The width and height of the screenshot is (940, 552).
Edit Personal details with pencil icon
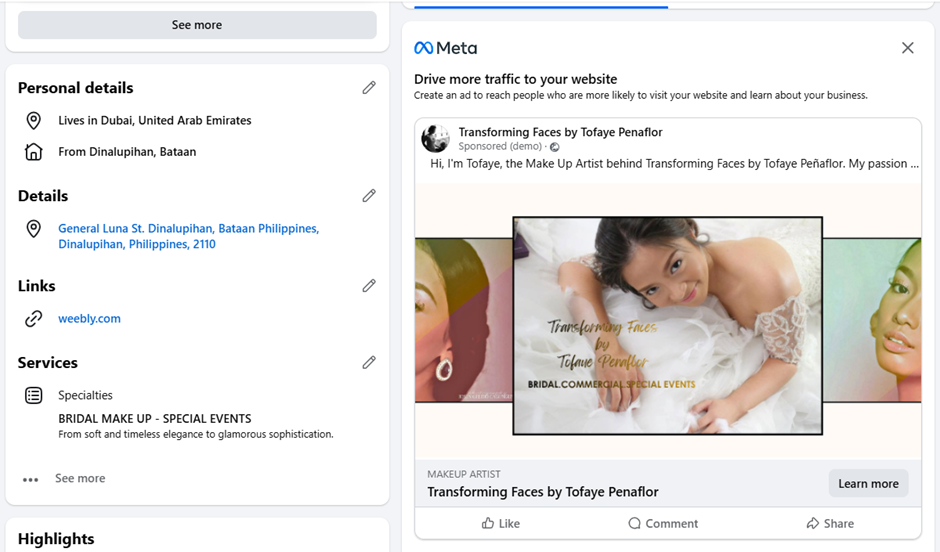point(369,88)
